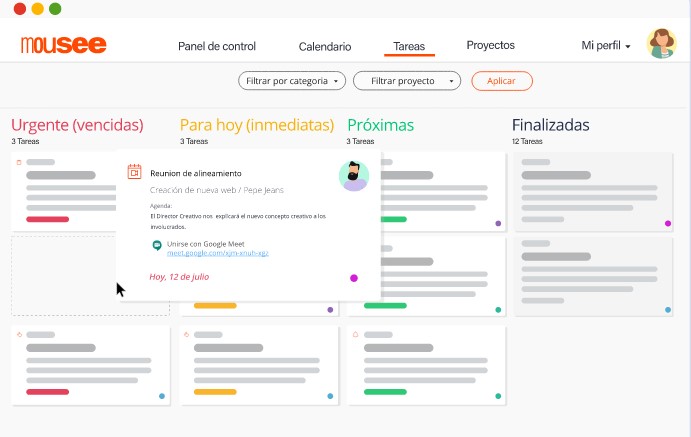
Task: Click the bearded man avatar on task card
Action: tap(354, 176)
